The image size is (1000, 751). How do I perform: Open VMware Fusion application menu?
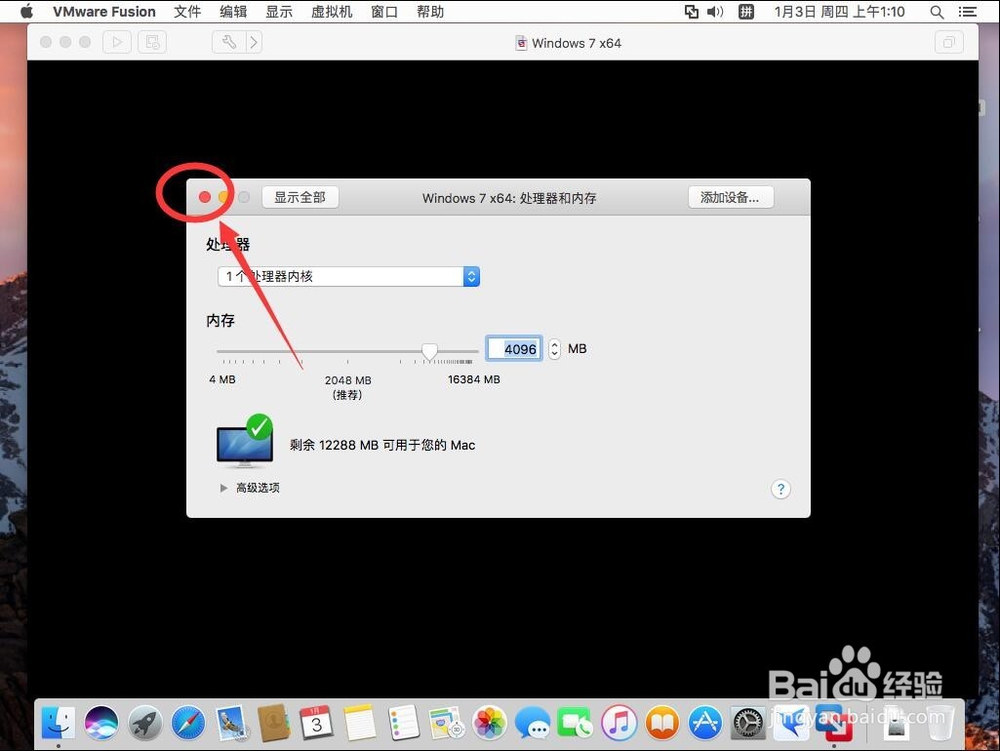[x=104, y=11]
